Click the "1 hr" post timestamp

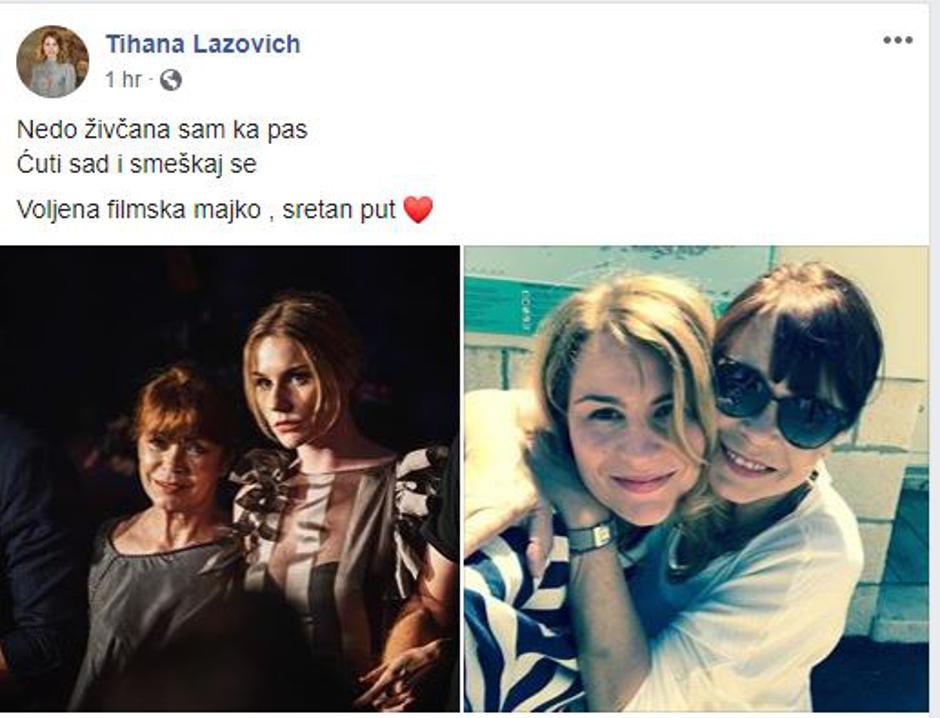pos(123,79)
